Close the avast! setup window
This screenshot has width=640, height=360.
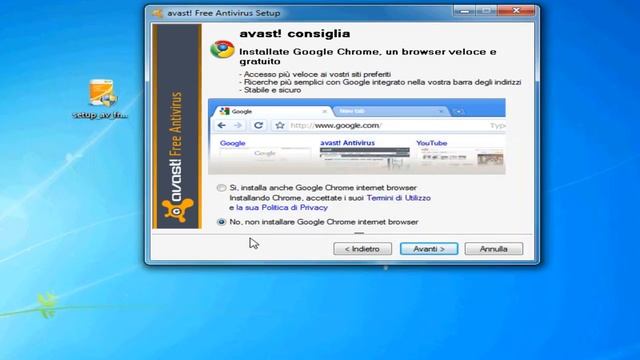[516, 11]
